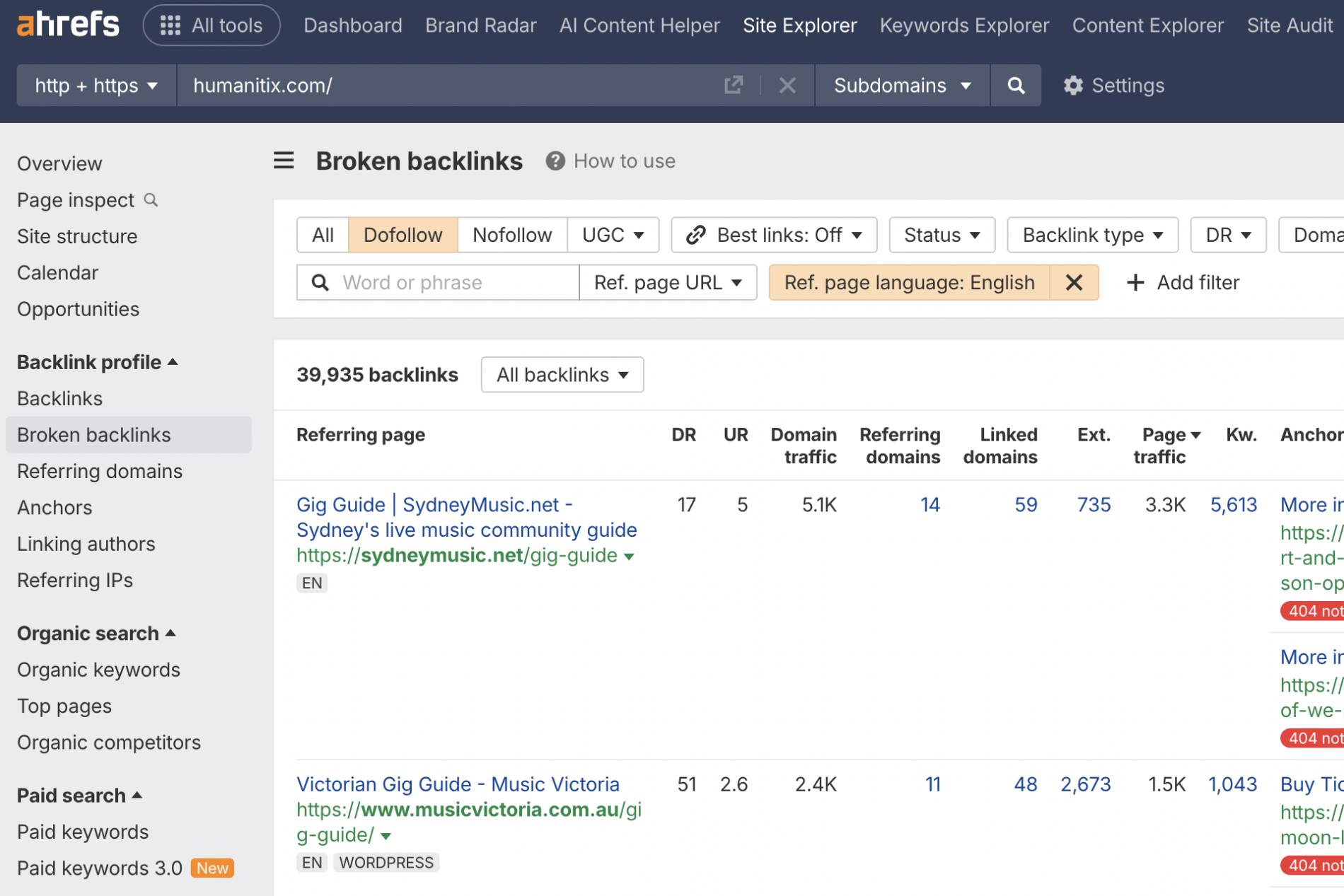Select the Nofollow filter

512,235
